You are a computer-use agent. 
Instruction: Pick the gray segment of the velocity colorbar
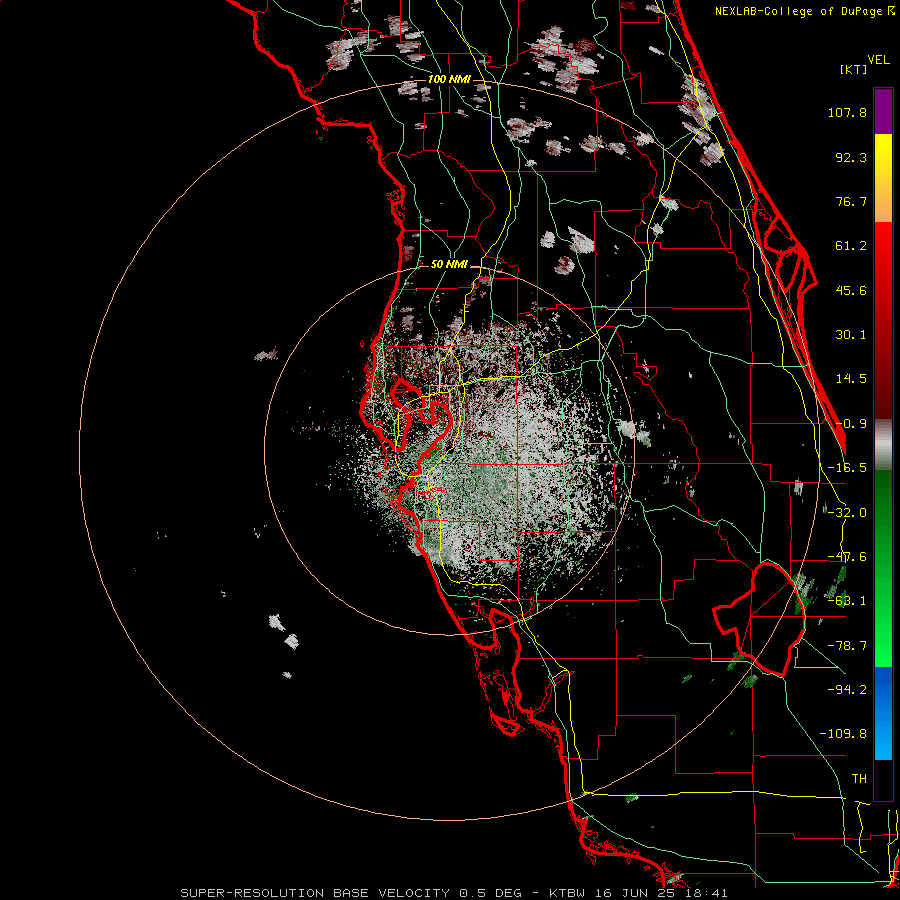883,445
